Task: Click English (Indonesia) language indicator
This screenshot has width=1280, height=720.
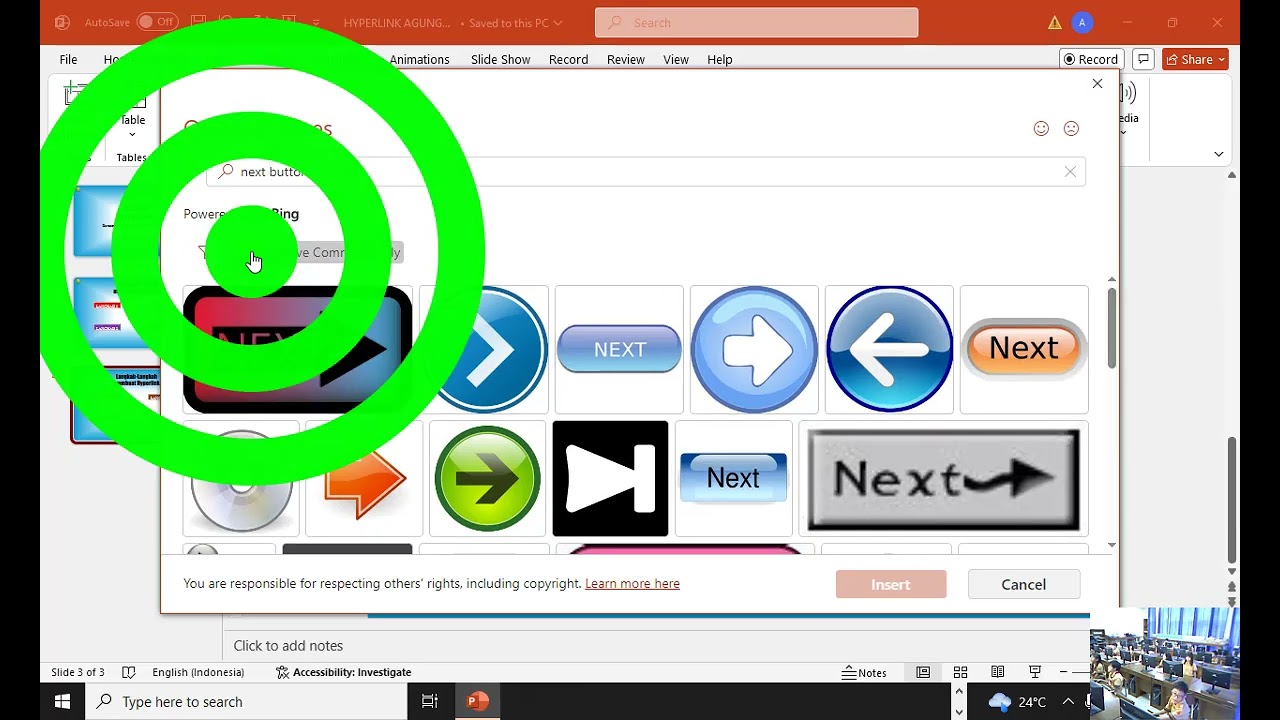Action: (197, 672)
